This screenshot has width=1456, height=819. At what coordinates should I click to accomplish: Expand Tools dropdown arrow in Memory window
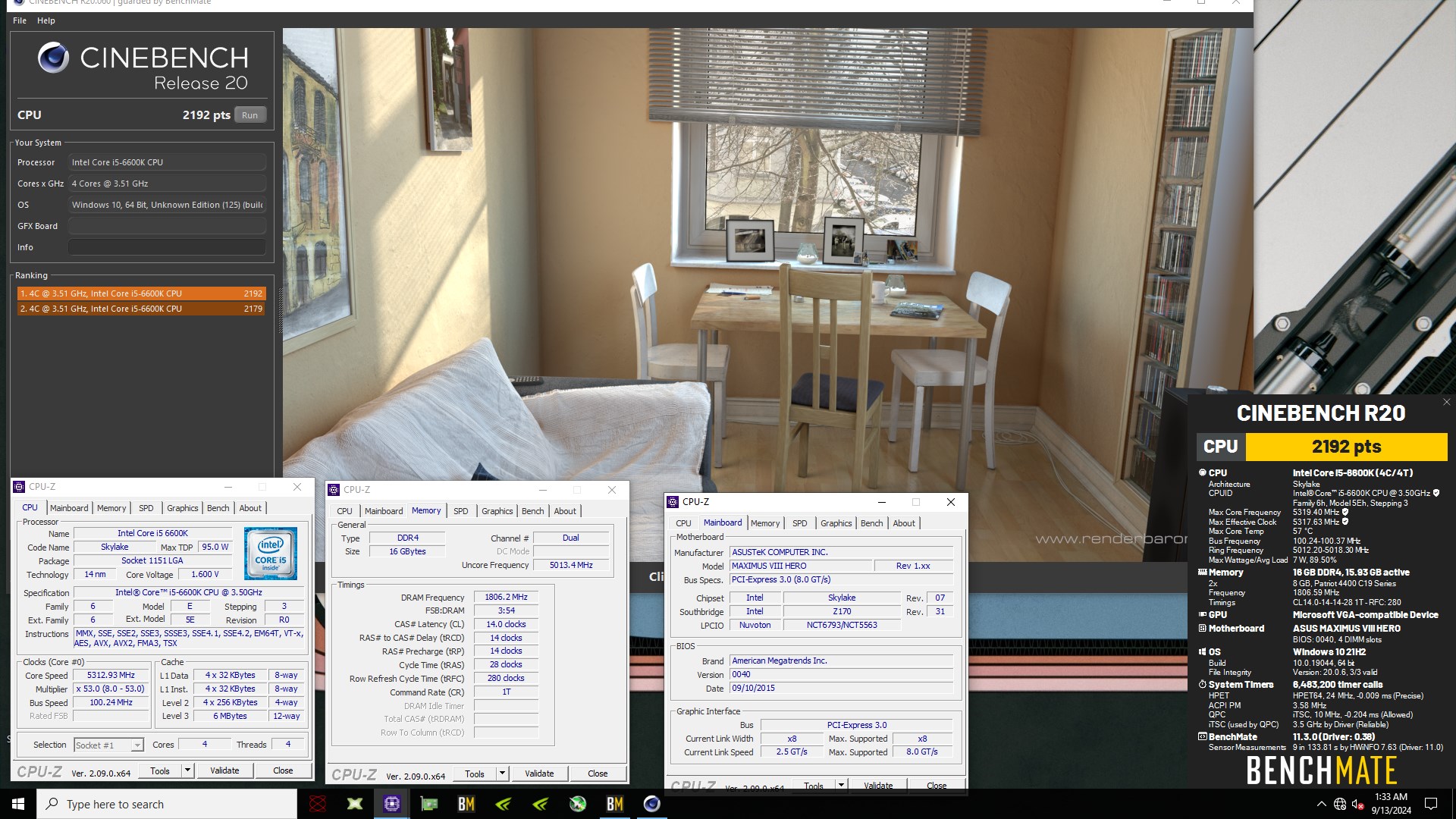[x=502, y=773]
